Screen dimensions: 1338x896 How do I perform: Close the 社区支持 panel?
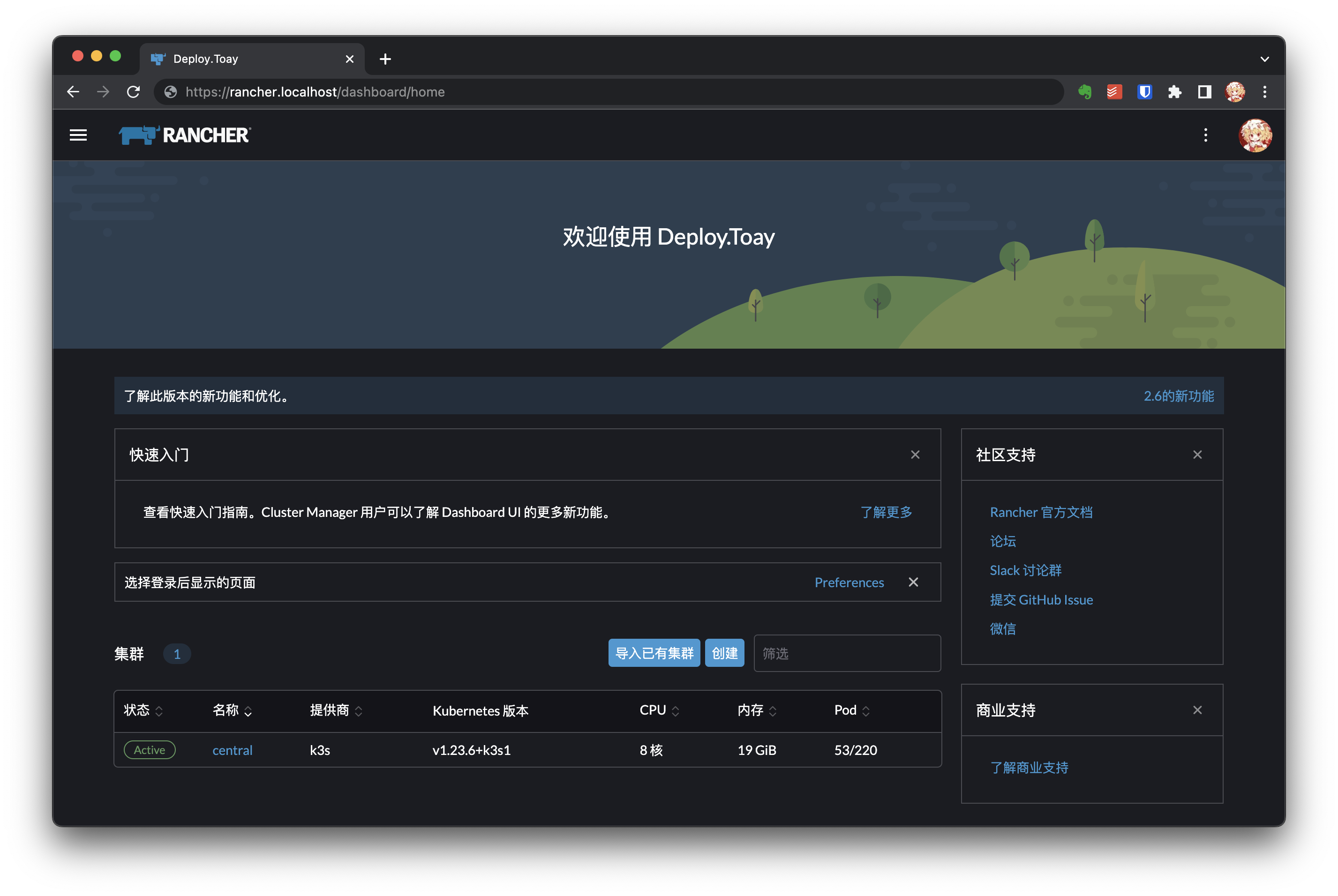pos(1197,455)
